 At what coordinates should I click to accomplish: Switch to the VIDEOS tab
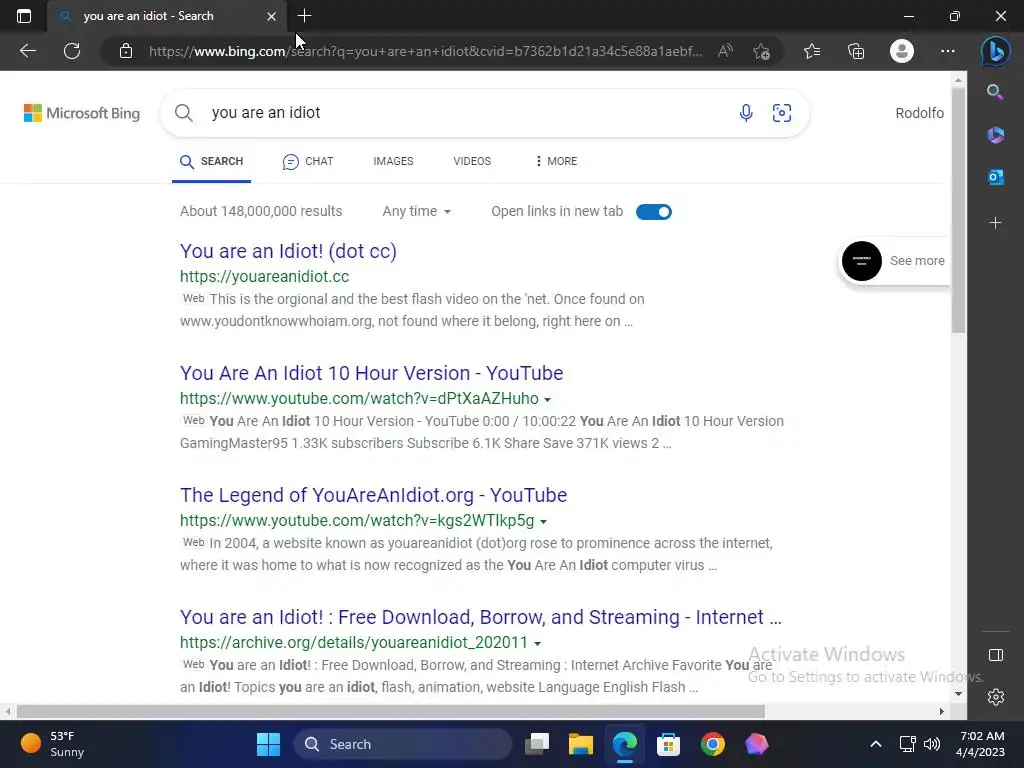pos(472,161)
